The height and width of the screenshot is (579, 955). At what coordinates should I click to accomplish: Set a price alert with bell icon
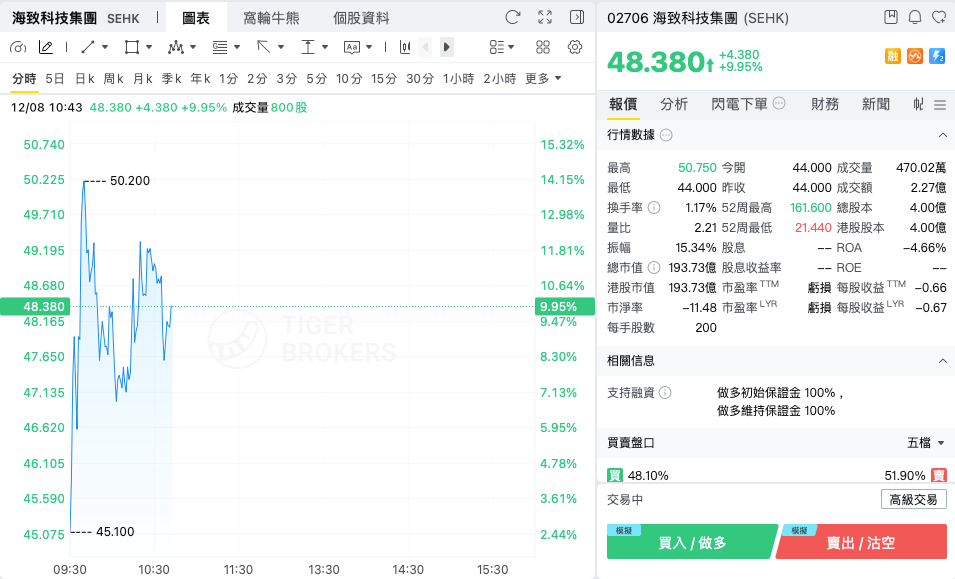point(915,17)
